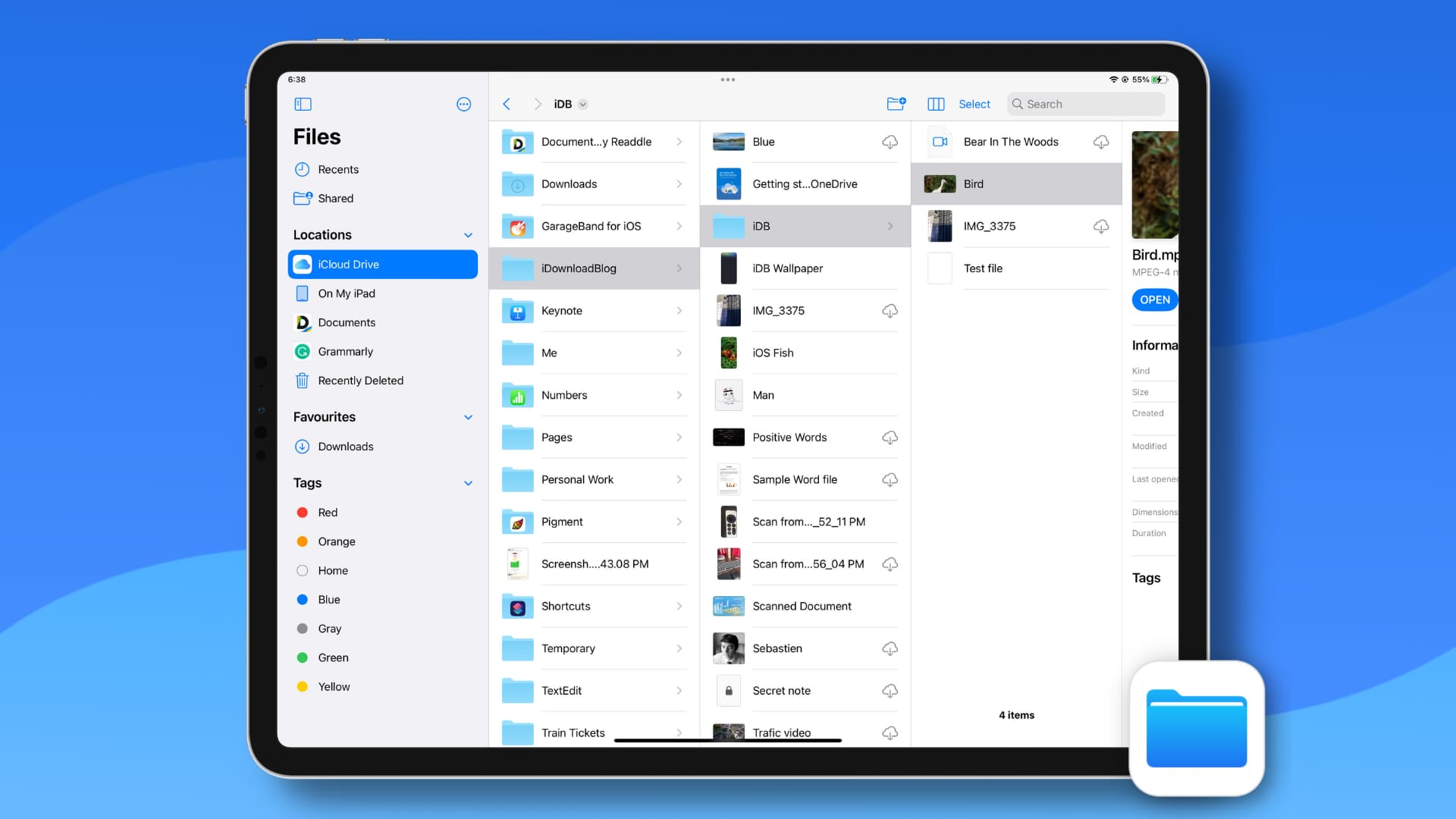Expand the Temporary folder chevron

(679, 648)
